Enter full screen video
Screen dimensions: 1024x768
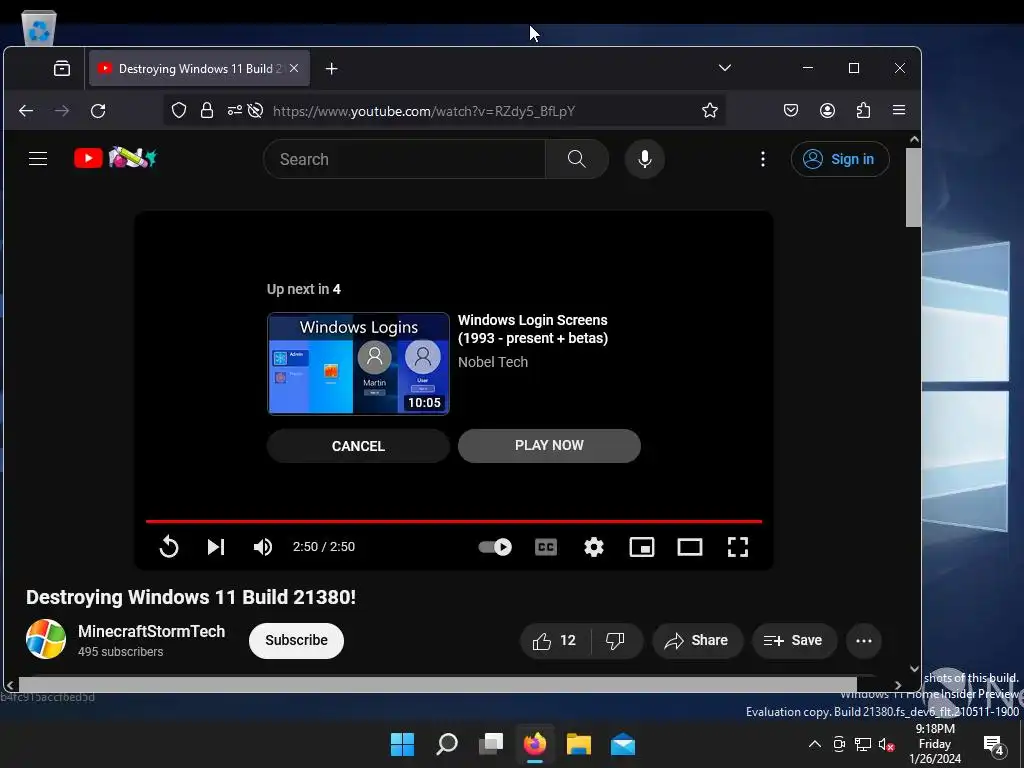(738, 547)
